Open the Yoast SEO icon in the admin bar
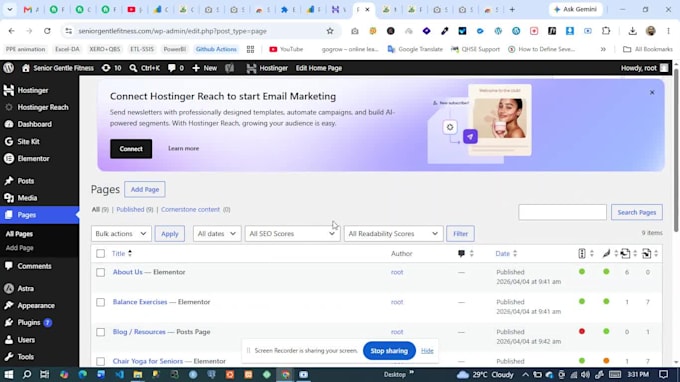680x382 pixels. coord(229,68)
